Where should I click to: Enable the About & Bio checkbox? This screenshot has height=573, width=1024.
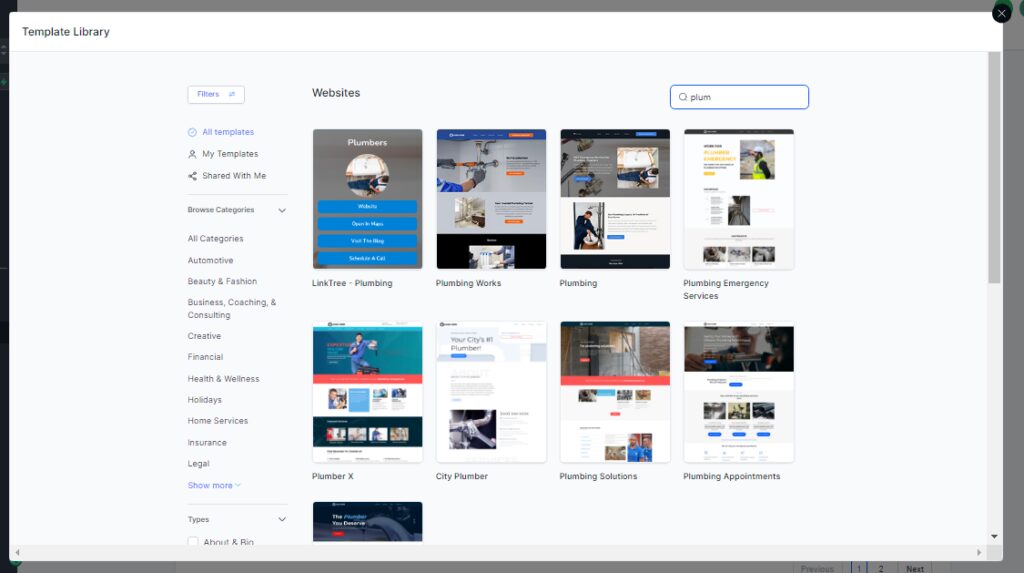pos(193,542)
